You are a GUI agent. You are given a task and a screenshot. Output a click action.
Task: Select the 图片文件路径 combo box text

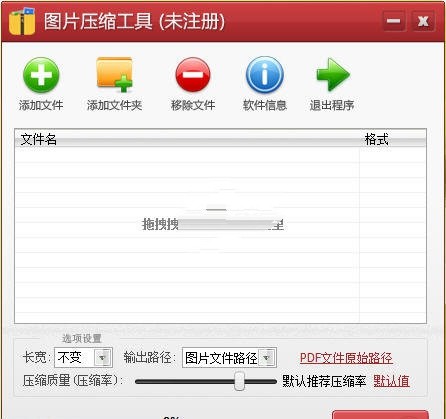click(x=221, y=358)
